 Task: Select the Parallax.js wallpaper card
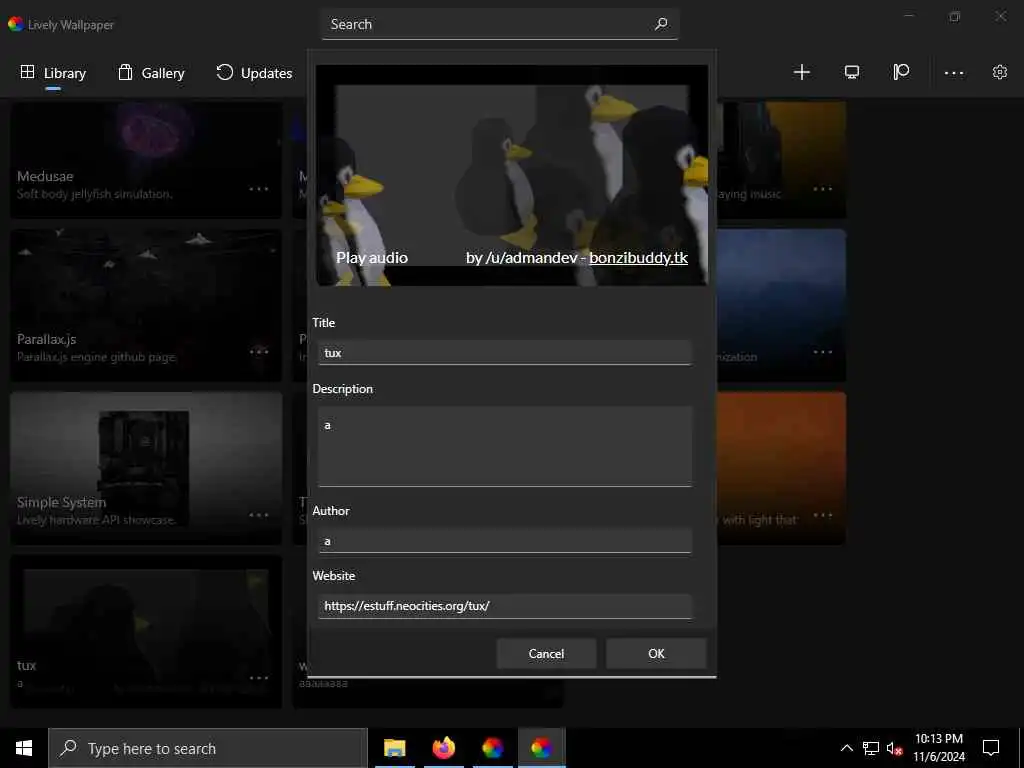coord(146,306)
